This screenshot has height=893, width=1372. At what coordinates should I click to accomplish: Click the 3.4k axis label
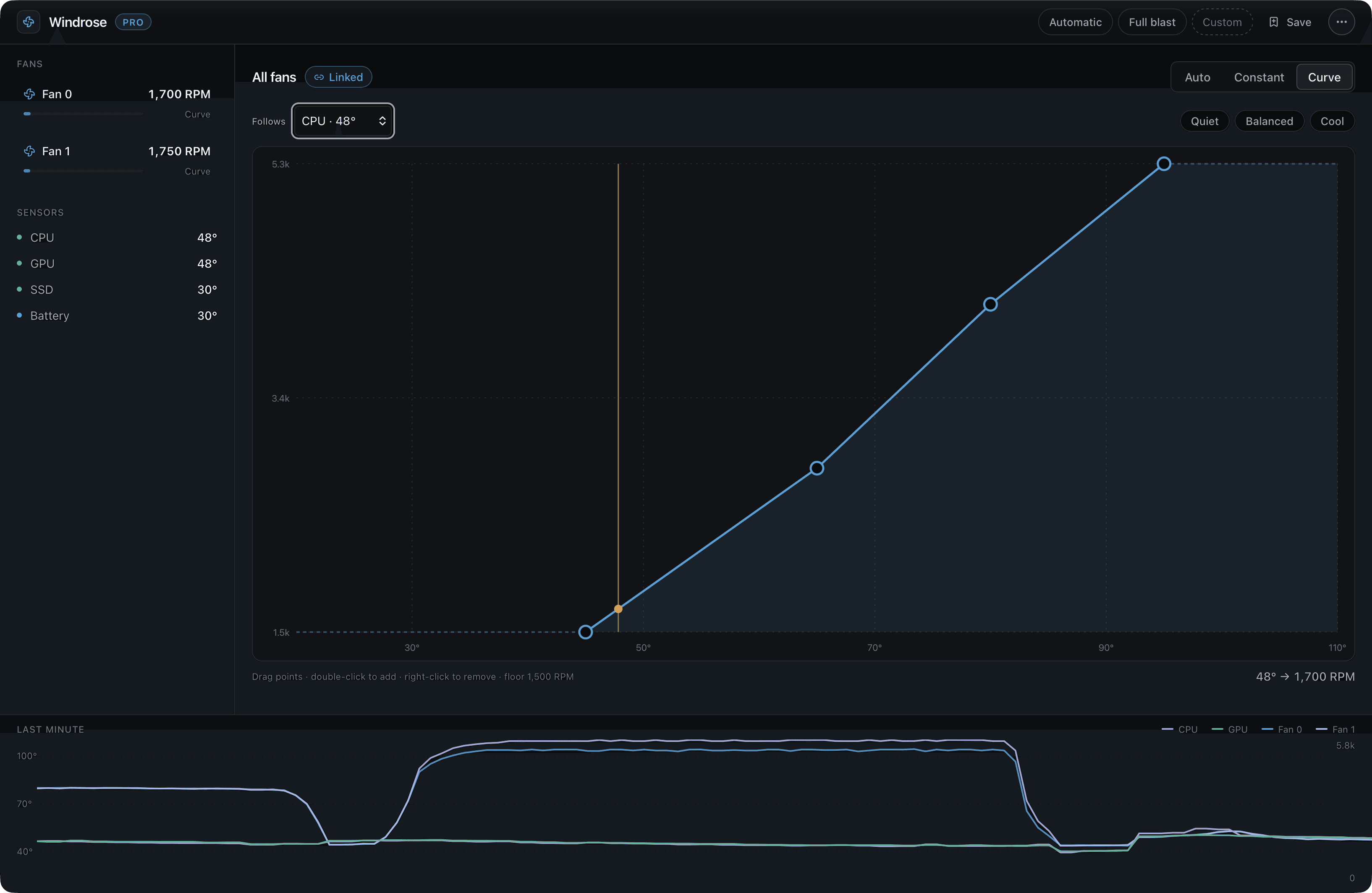tap(281, 398)
